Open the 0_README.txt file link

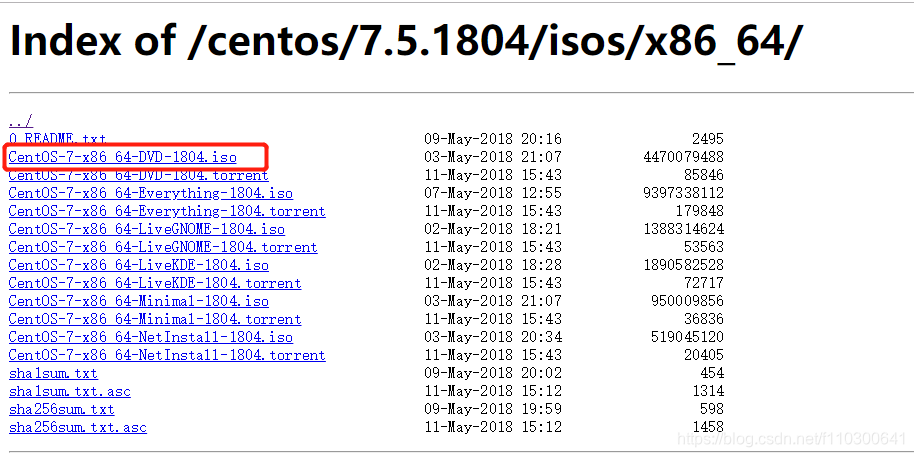tap(57, 139)
